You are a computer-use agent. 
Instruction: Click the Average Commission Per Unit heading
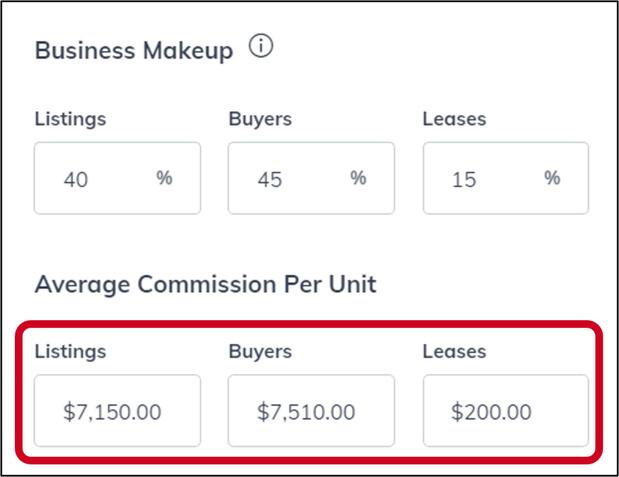(205, 284)
